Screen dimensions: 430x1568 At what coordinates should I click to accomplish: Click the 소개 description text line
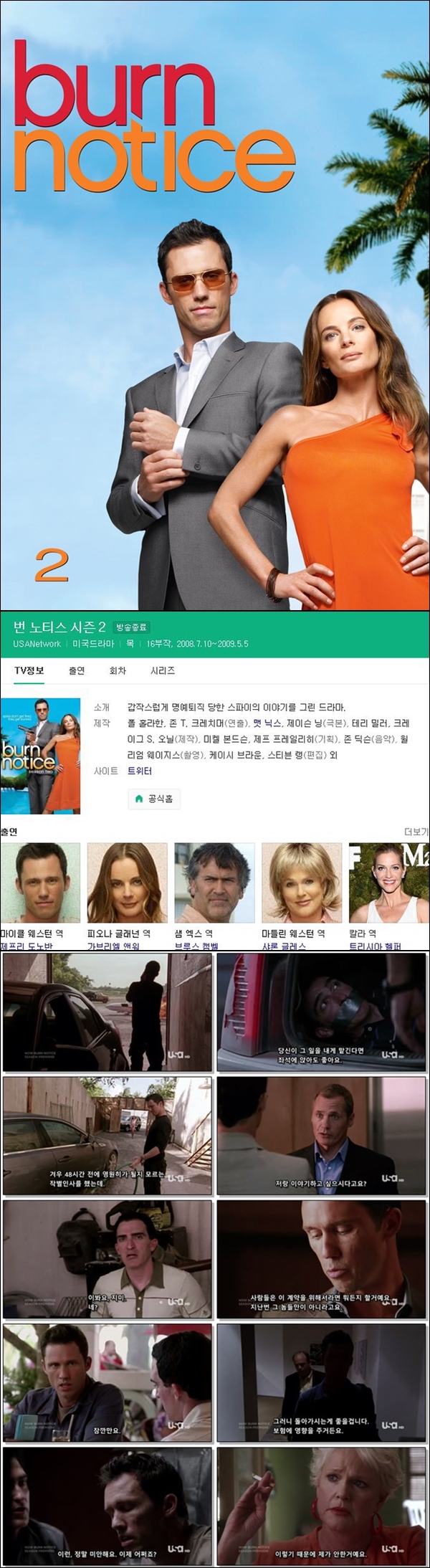[236, 707]
